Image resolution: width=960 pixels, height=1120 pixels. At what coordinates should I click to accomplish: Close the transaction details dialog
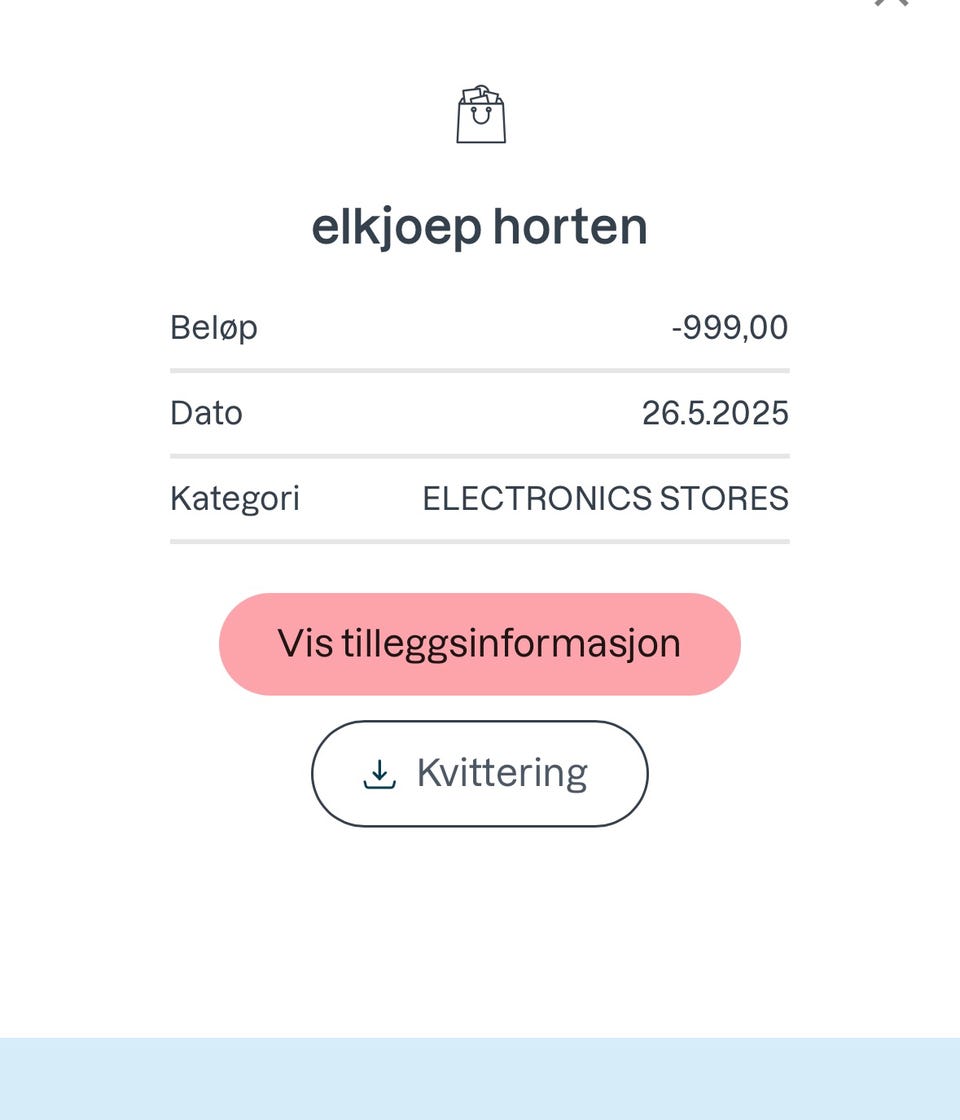pyautogui.click(x=890, y=3)
